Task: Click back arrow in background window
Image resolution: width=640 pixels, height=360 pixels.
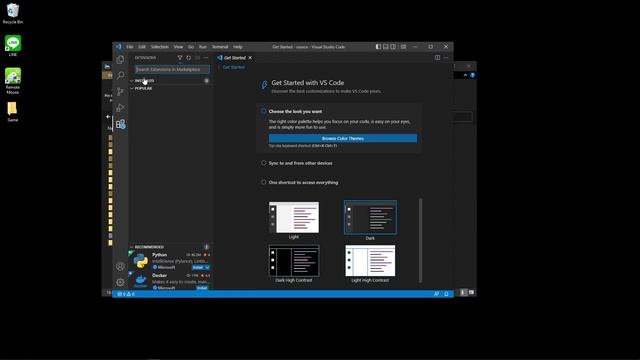Action: coord(108,117)
